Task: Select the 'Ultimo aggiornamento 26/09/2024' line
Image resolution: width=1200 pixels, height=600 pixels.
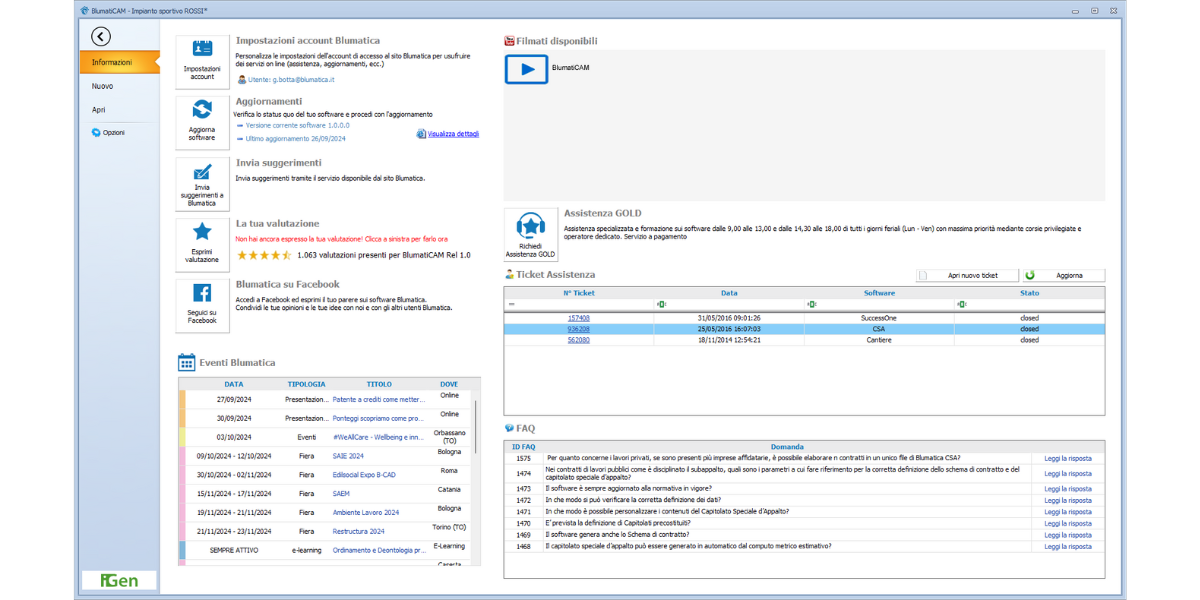Action: (295, 139)
